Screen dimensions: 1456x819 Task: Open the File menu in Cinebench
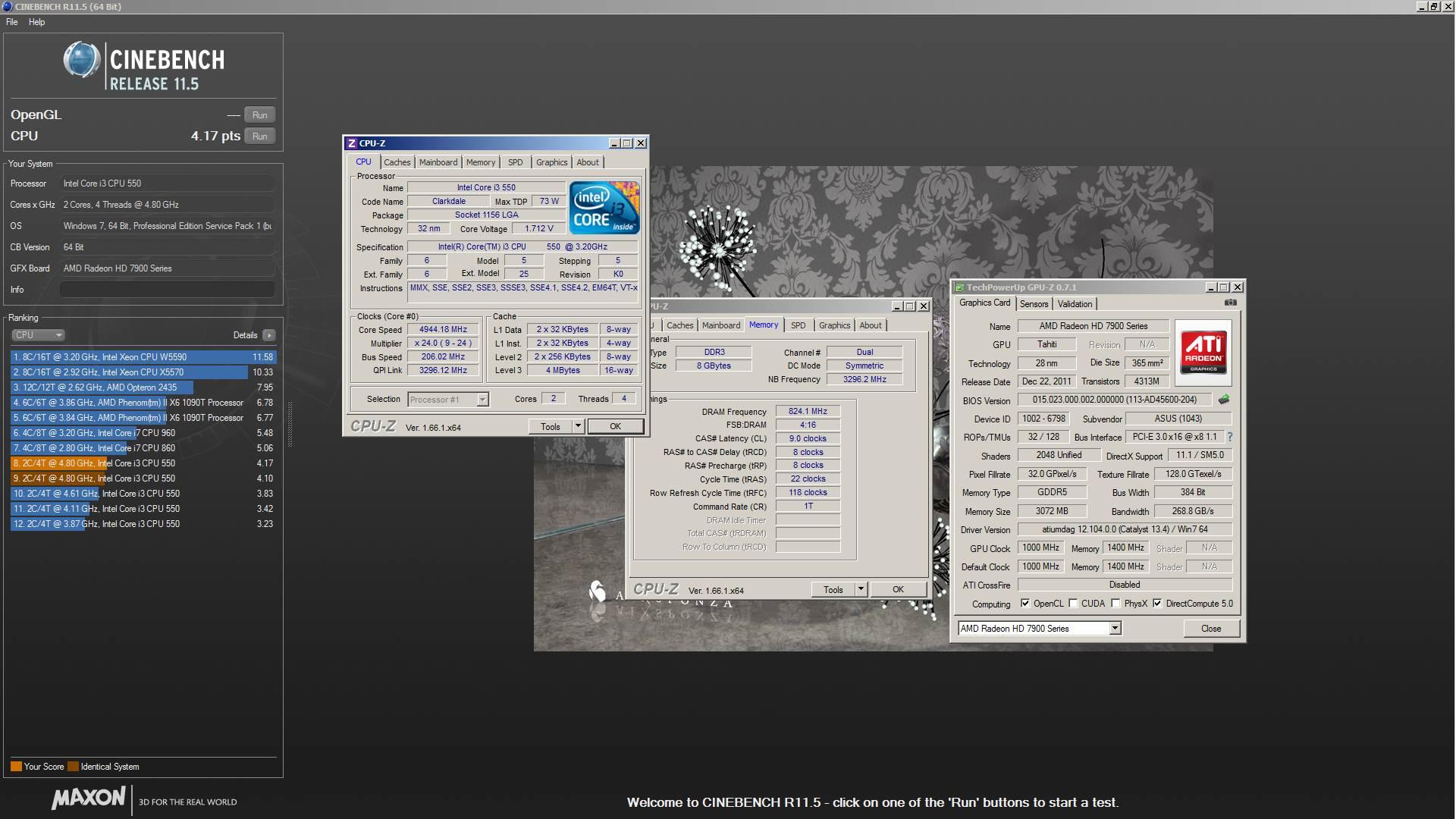(x=12, y=22)
